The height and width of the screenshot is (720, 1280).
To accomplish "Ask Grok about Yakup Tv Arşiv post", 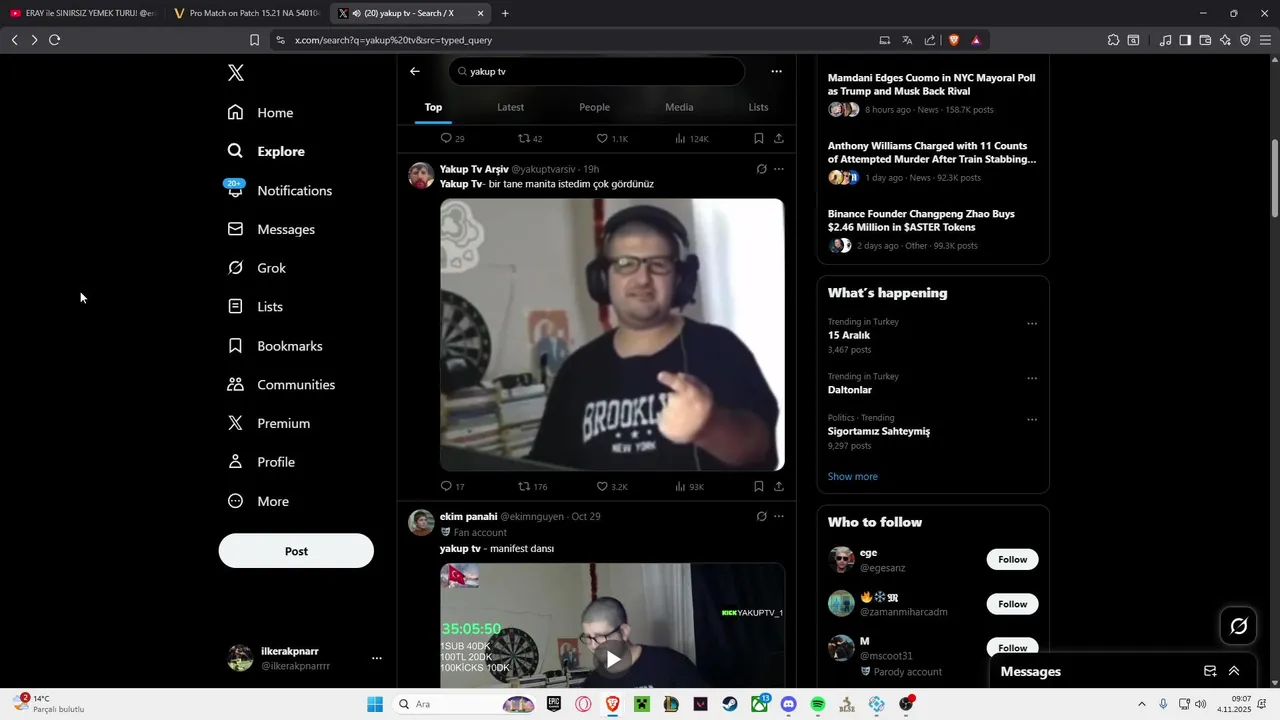I will [761, 169].
